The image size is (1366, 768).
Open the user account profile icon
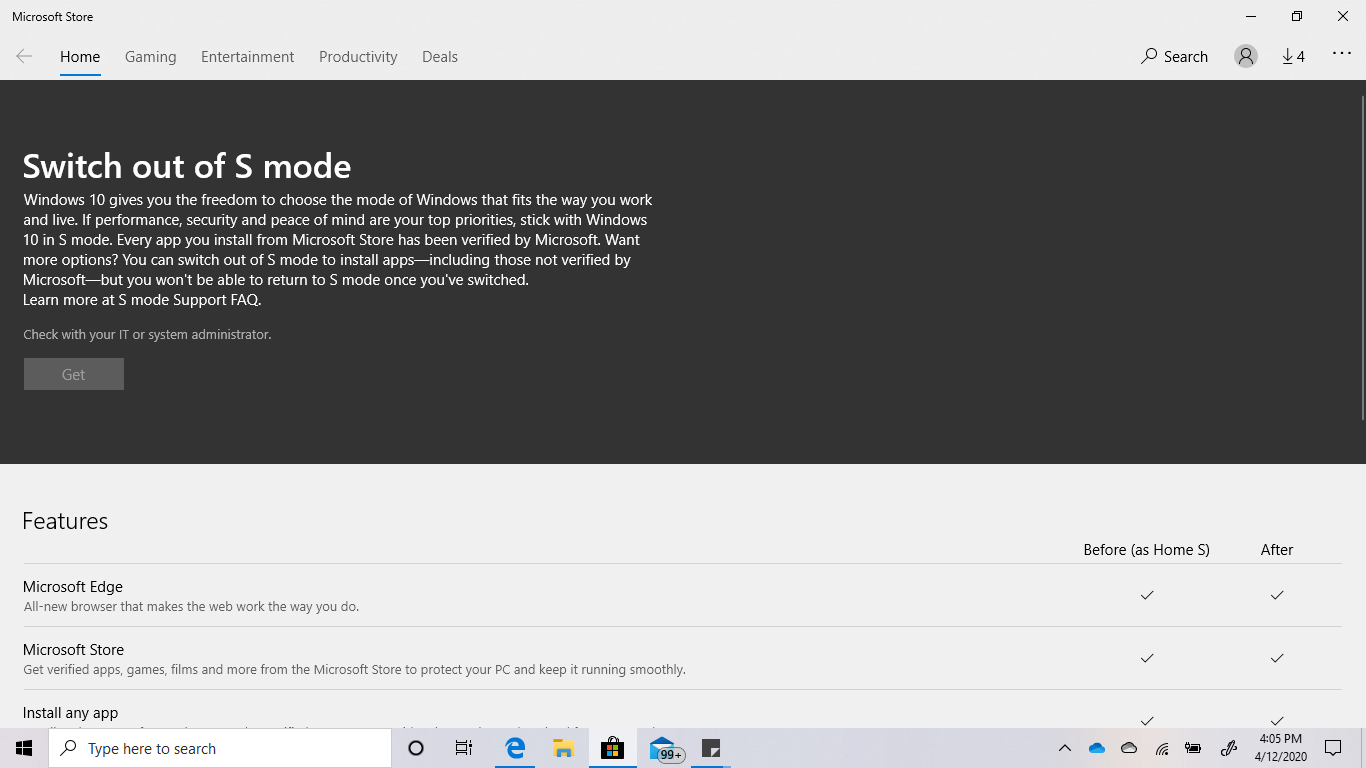(x=1245, y=57)
